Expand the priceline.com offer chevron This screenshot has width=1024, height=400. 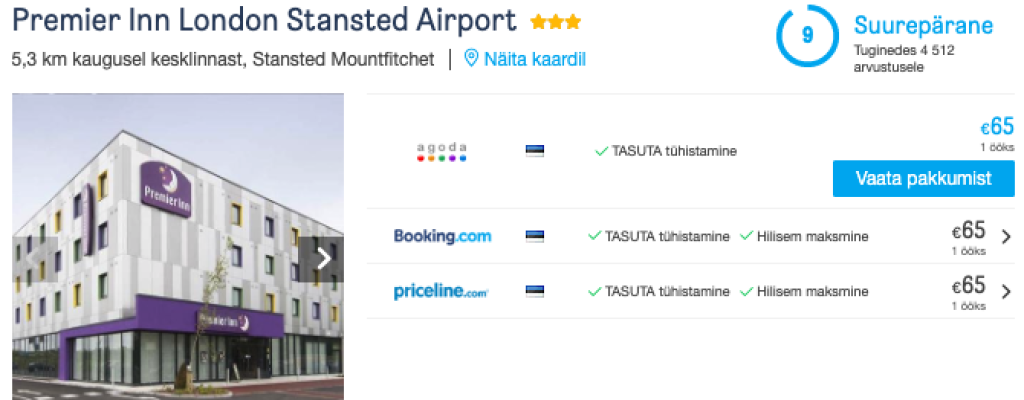[x=1005, y=292]
